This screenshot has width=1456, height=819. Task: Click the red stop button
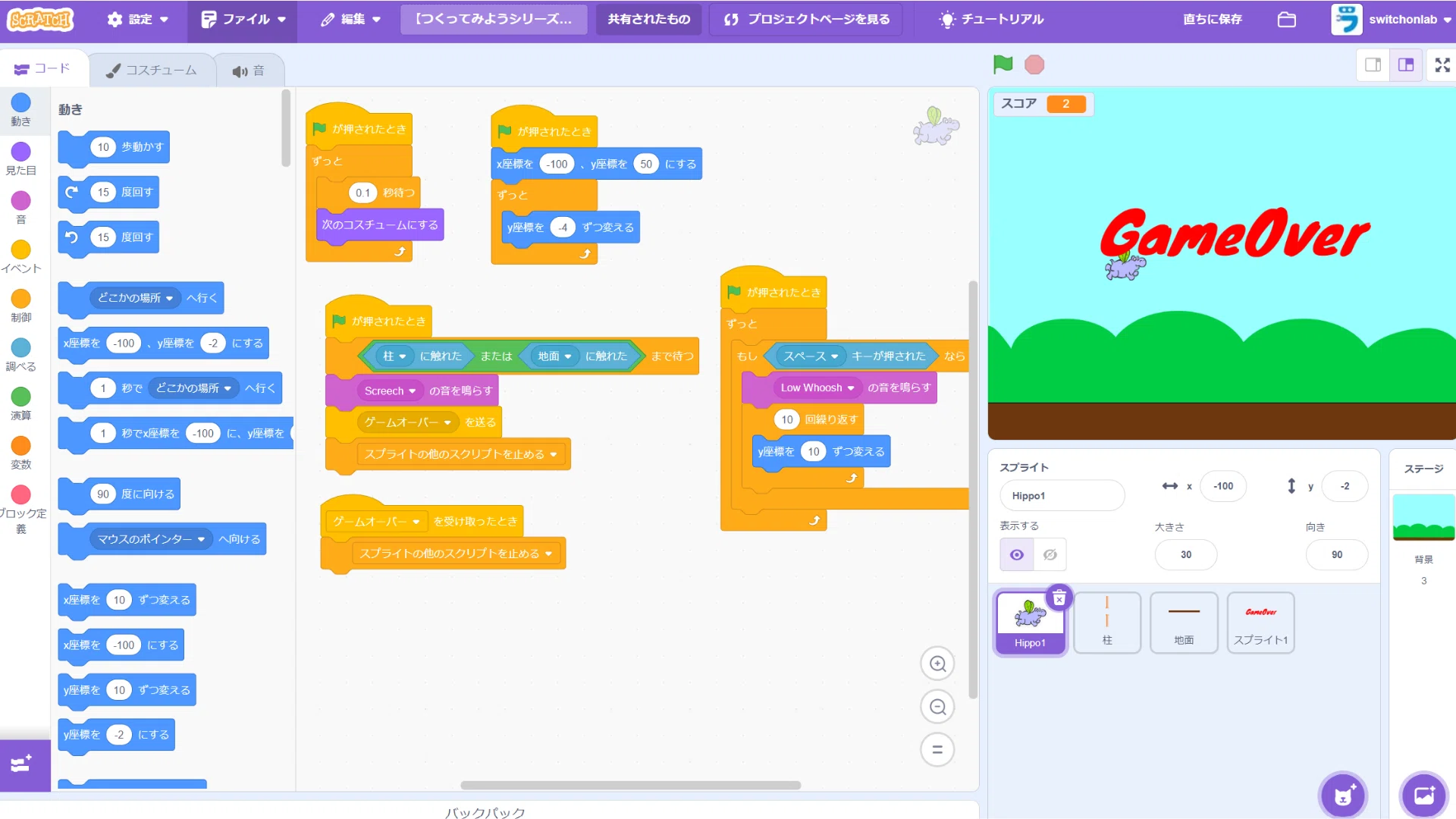[1034, 65]
